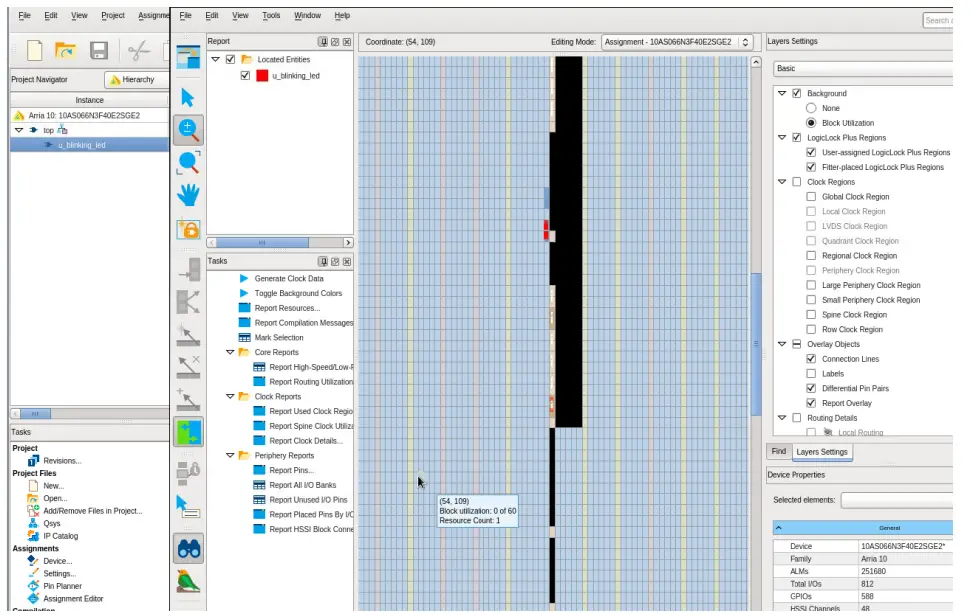
Task: Click the Qsys icon in Project Files
Action: click(33, 523)
